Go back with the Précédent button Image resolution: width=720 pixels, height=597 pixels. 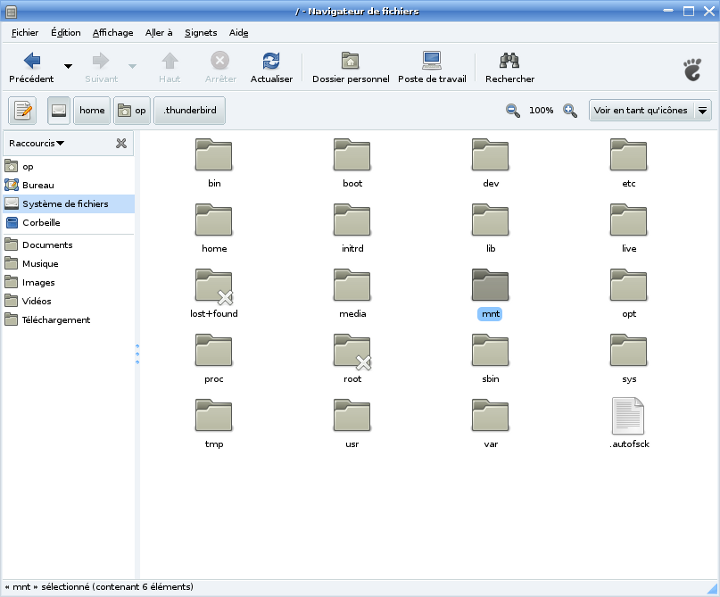(x=31, y=68)
